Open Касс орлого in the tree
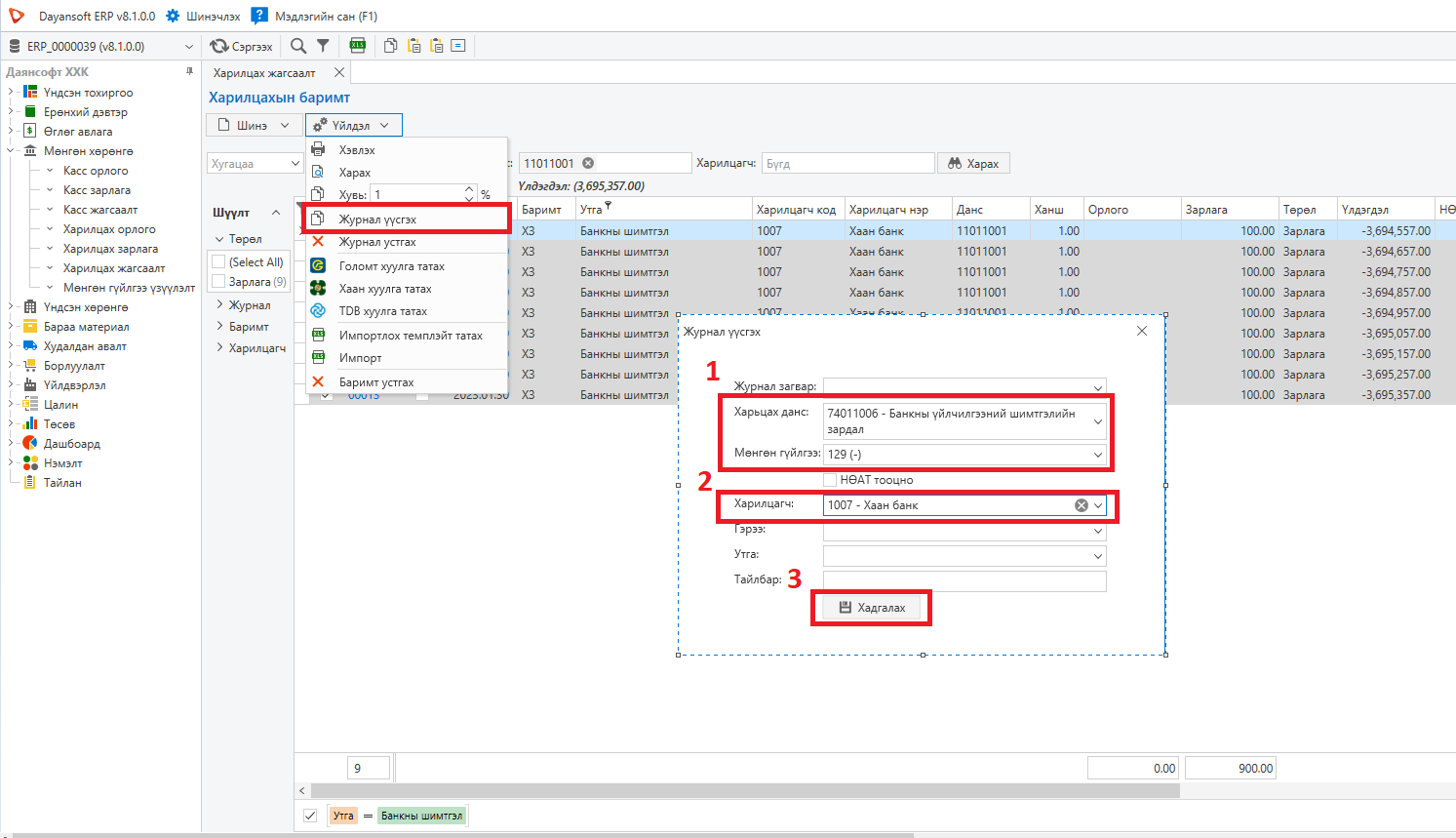The image size is (1456, 838). [x=96, y=171]
